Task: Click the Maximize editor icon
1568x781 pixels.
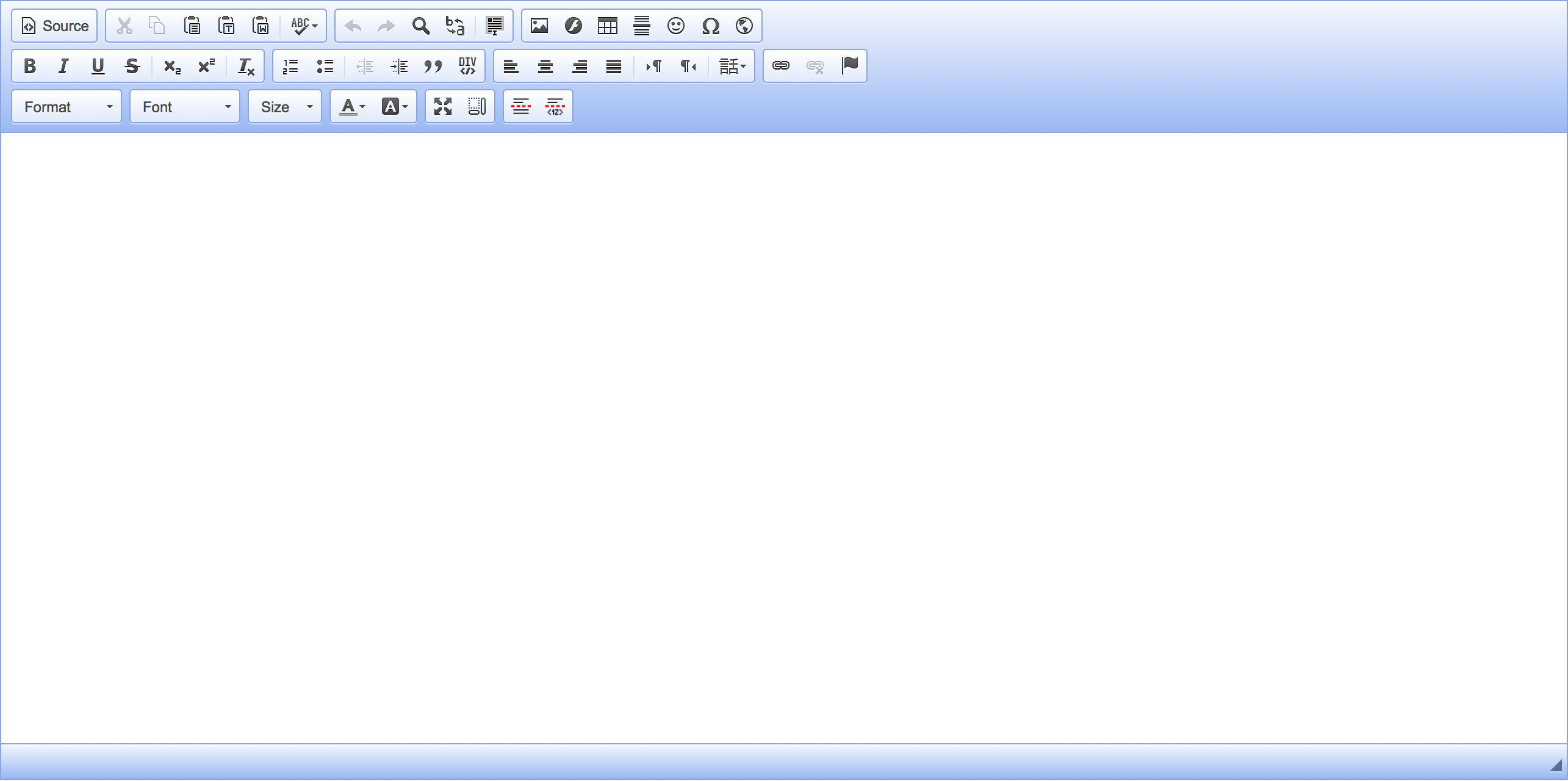Action: point(443,107)
